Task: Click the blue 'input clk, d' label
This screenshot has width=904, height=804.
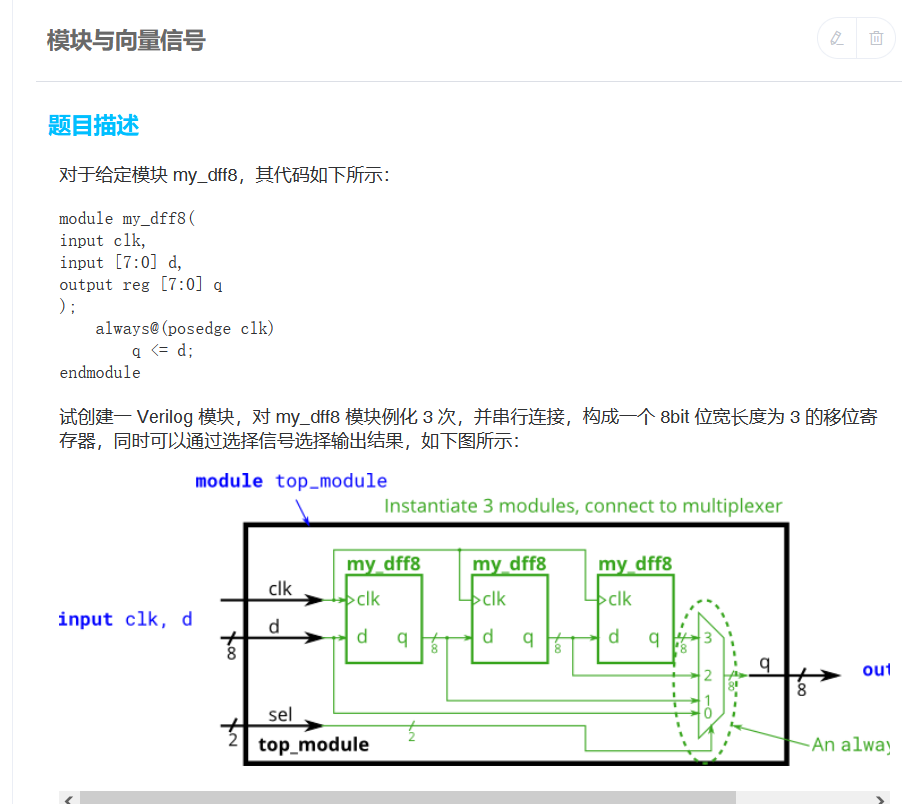Action: (x=125, y=619)
